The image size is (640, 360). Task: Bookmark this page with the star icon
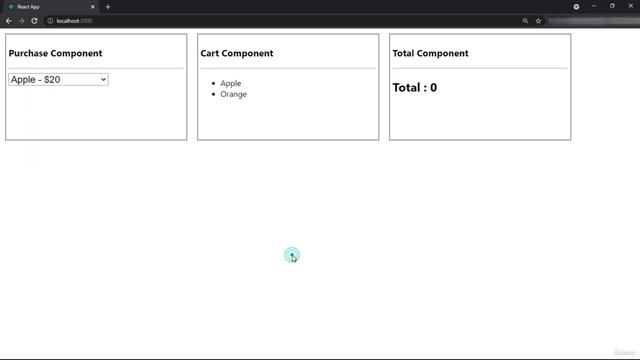tap(538, 21)
